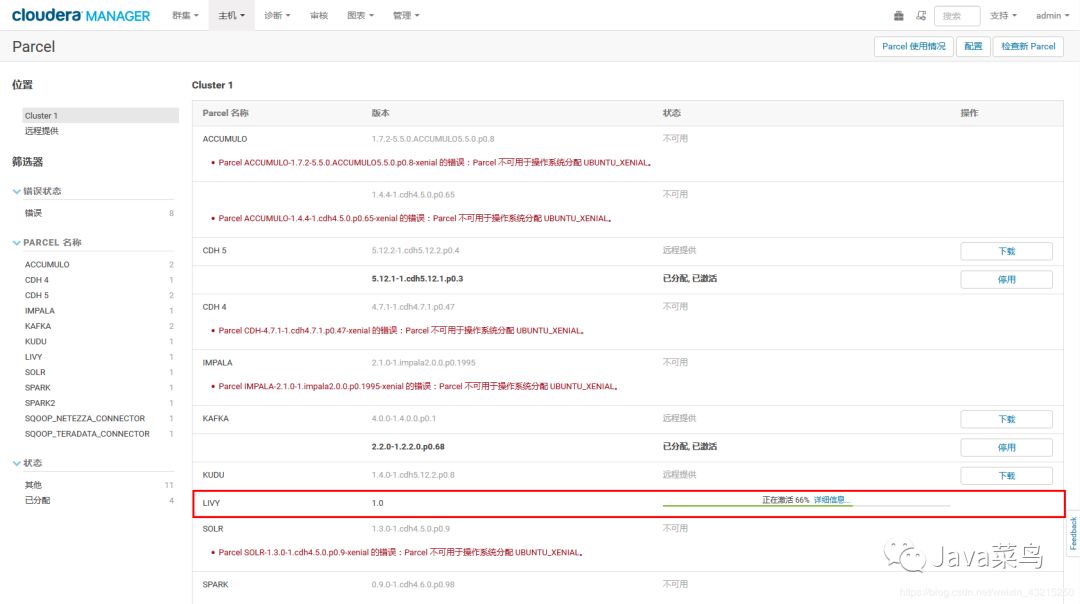Filter parcels by ACCUMULO
Image resolution: width=1080 pixels, height=604 pixels.
coord(47,264)
